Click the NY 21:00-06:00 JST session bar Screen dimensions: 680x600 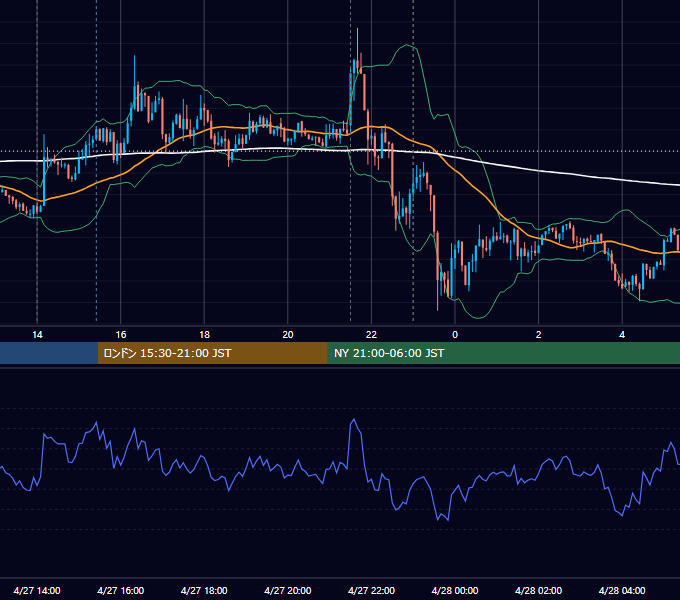503,353
